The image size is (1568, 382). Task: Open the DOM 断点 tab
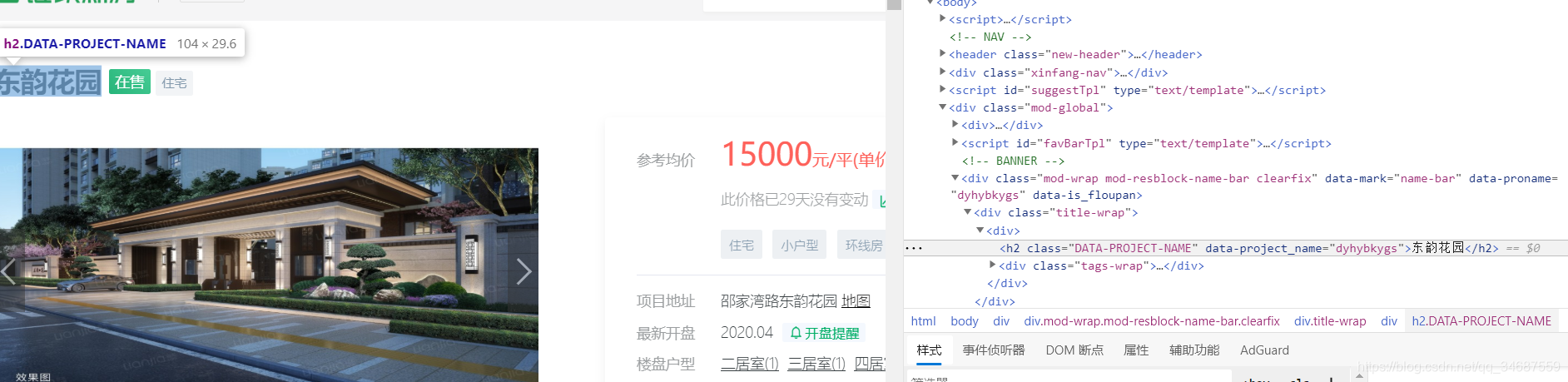click(1074, 350)
